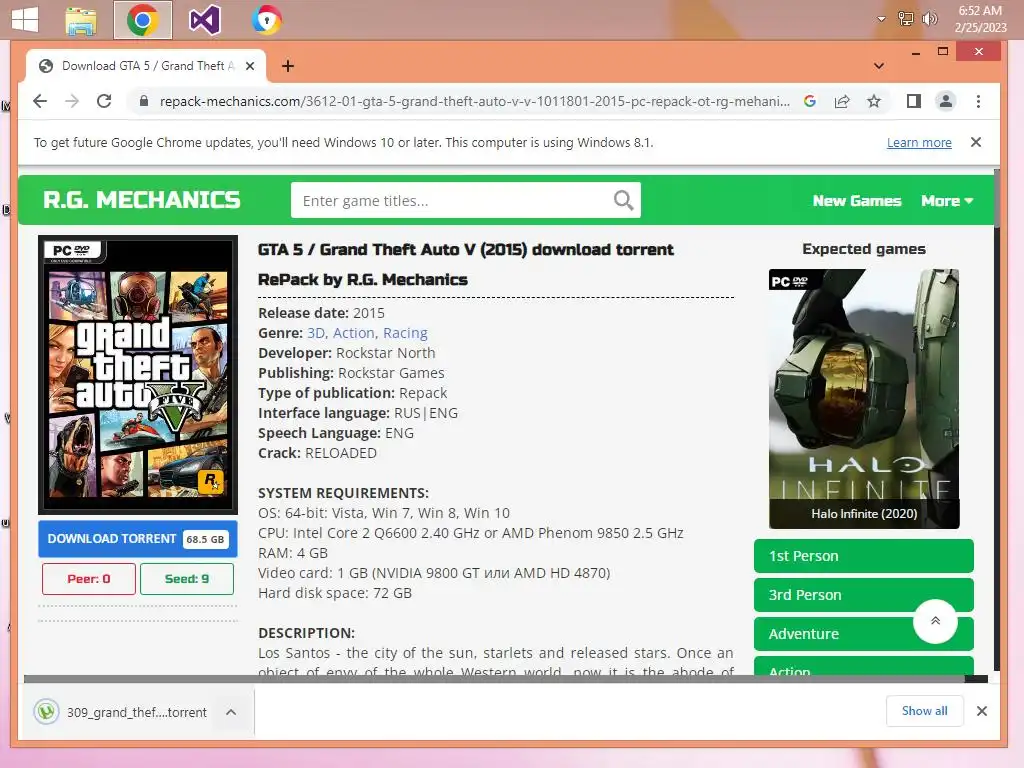Go to R.G. MECHANICS home logo
1024x768 pixels.
tap(142, 200)
